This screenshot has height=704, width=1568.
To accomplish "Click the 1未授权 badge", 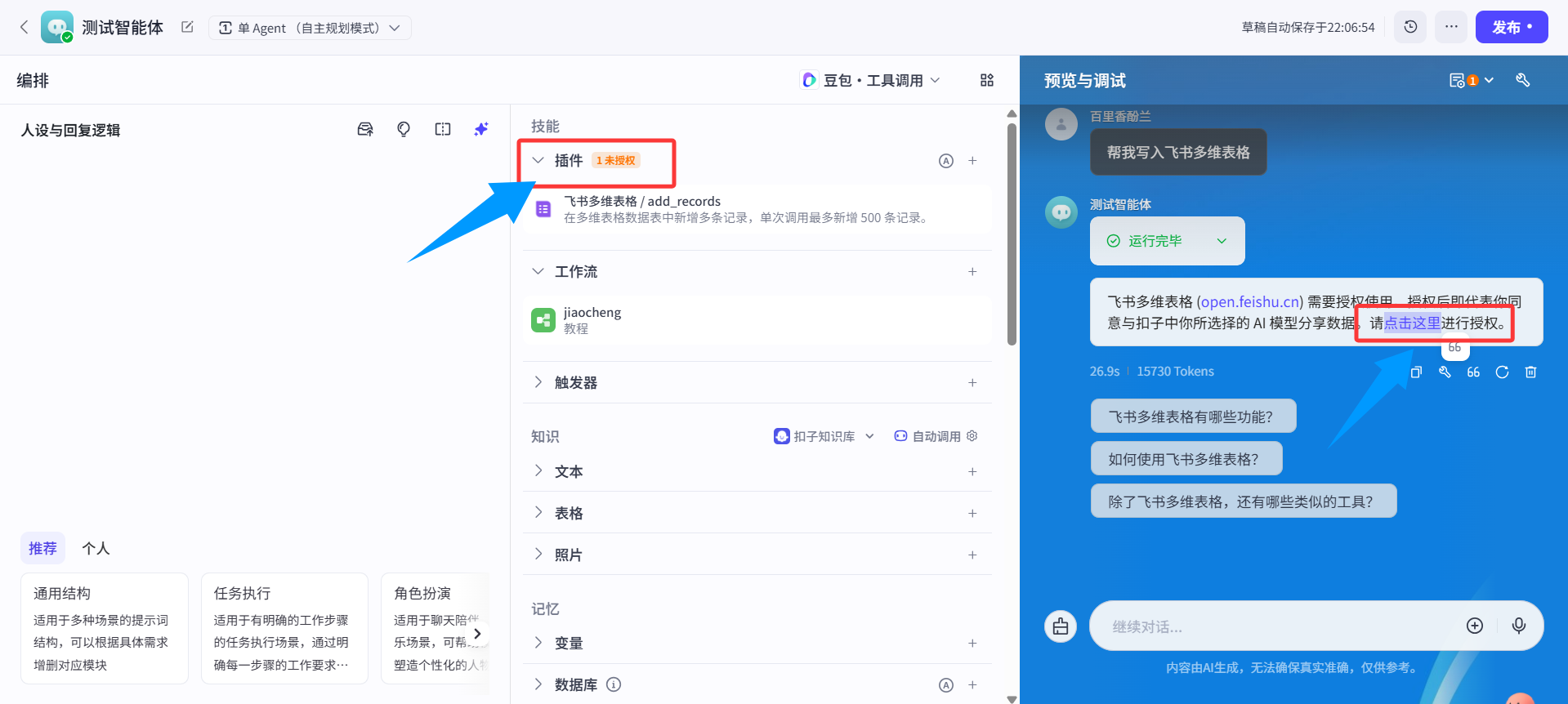I will click(x=615, y=160).
